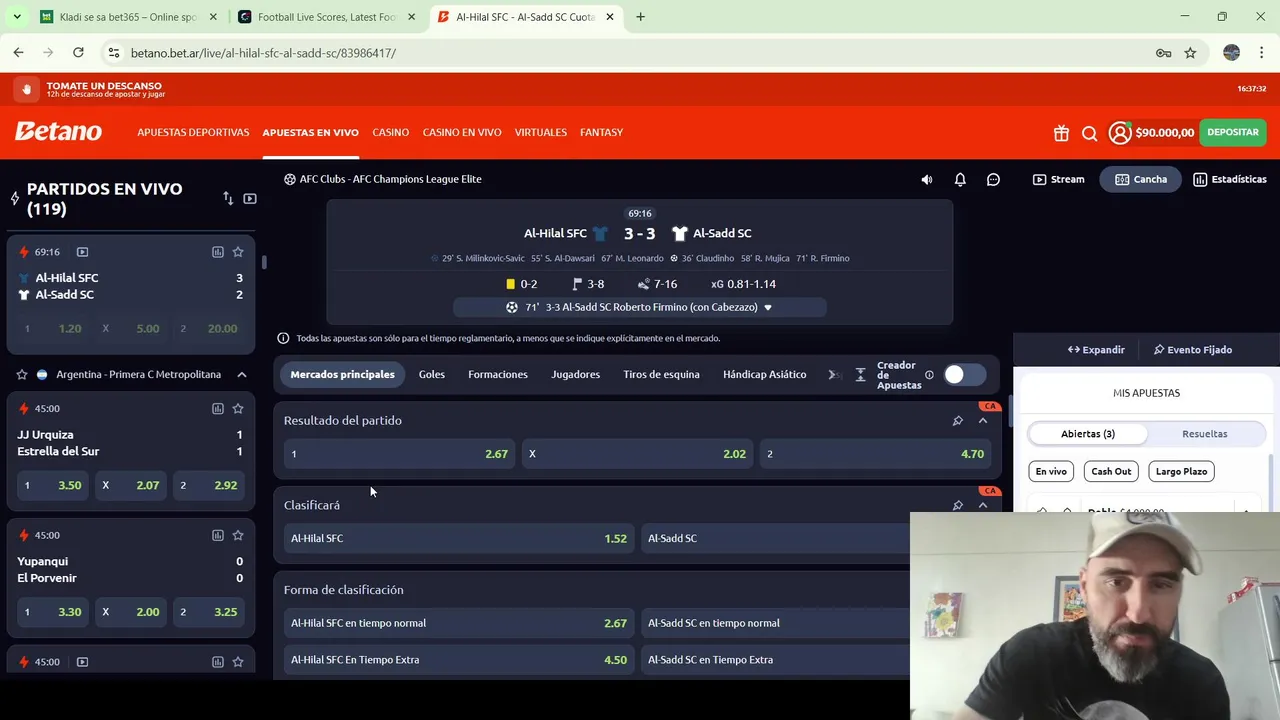1280x720 pixels.
Task: Switch to the Cancha view
Action: (1140, 180)
